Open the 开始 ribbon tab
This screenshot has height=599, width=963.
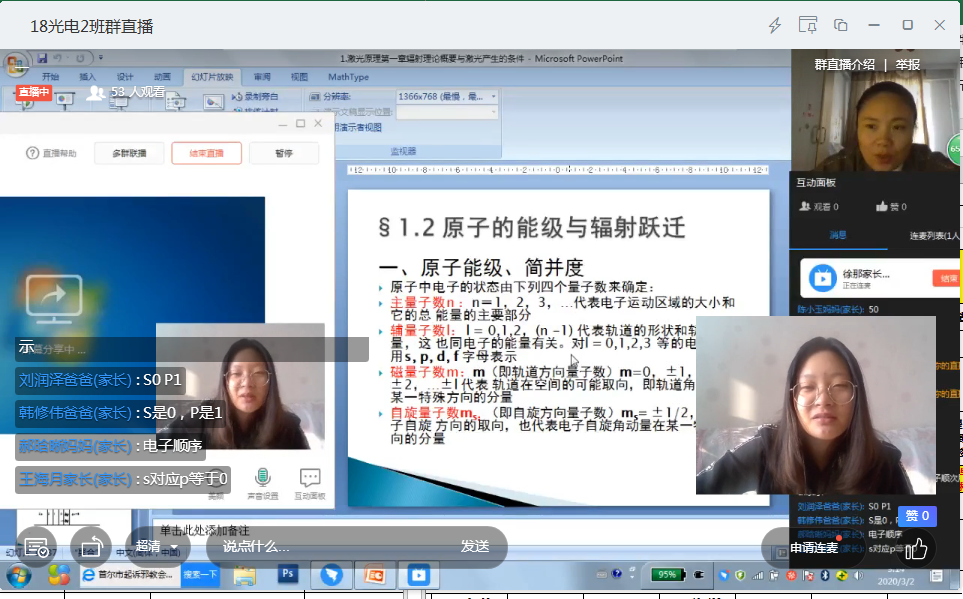coord(50,77)
